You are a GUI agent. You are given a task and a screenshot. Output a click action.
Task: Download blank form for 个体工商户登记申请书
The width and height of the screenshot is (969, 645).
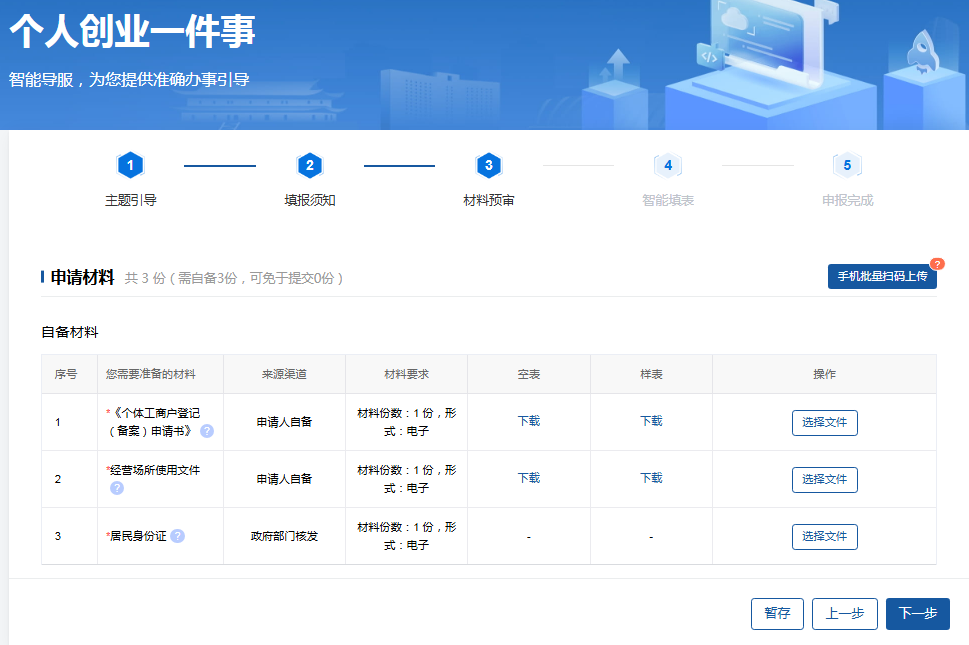pyautogui.click(x=528, y=421)
